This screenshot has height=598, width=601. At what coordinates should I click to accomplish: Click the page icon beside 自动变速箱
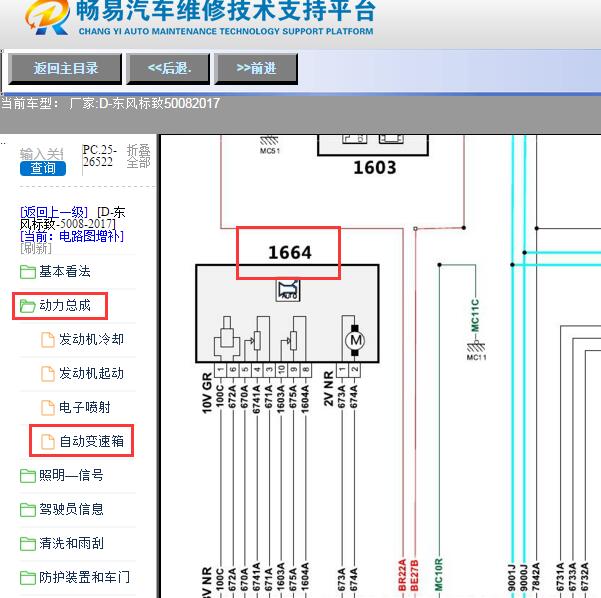tap(48, 442)
